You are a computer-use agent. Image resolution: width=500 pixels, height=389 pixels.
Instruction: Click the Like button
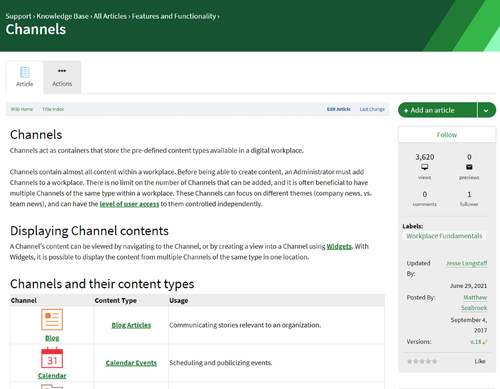point(480,361)
